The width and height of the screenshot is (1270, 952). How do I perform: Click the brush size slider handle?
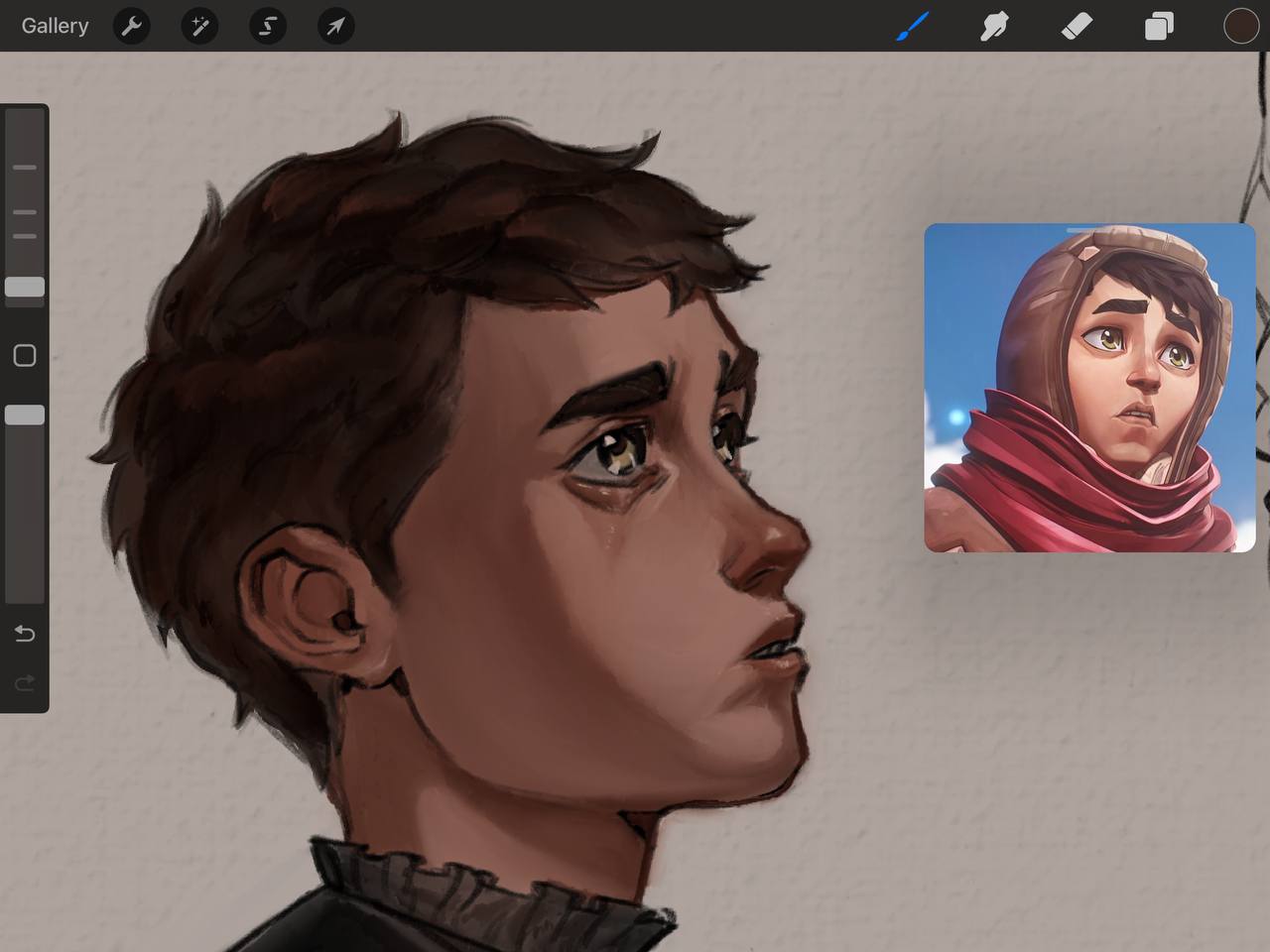coord(25,288)
